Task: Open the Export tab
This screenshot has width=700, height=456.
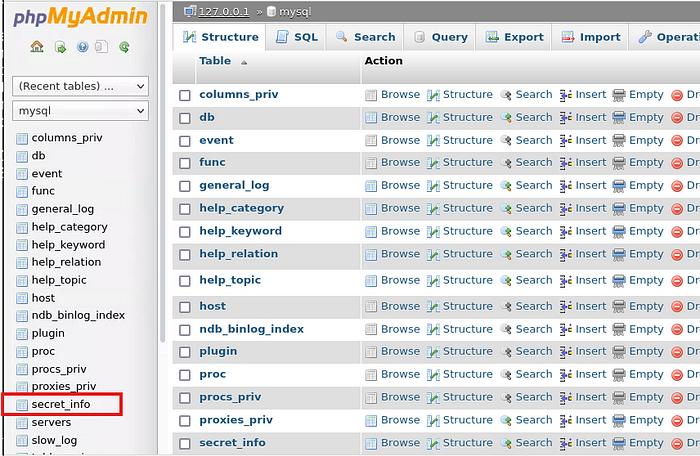Action: [514, 37]
